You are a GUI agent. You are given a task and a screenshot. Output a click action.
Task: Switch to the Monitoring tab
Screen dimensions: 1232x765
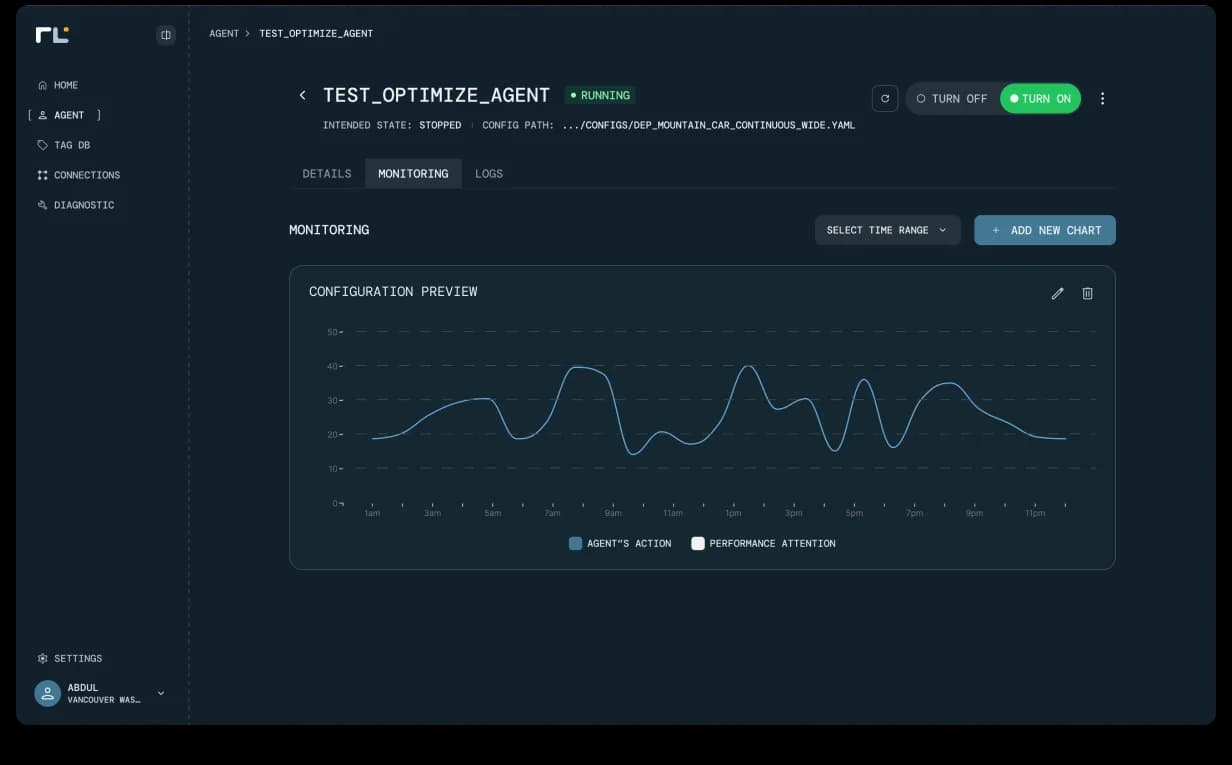click(413, 174)
